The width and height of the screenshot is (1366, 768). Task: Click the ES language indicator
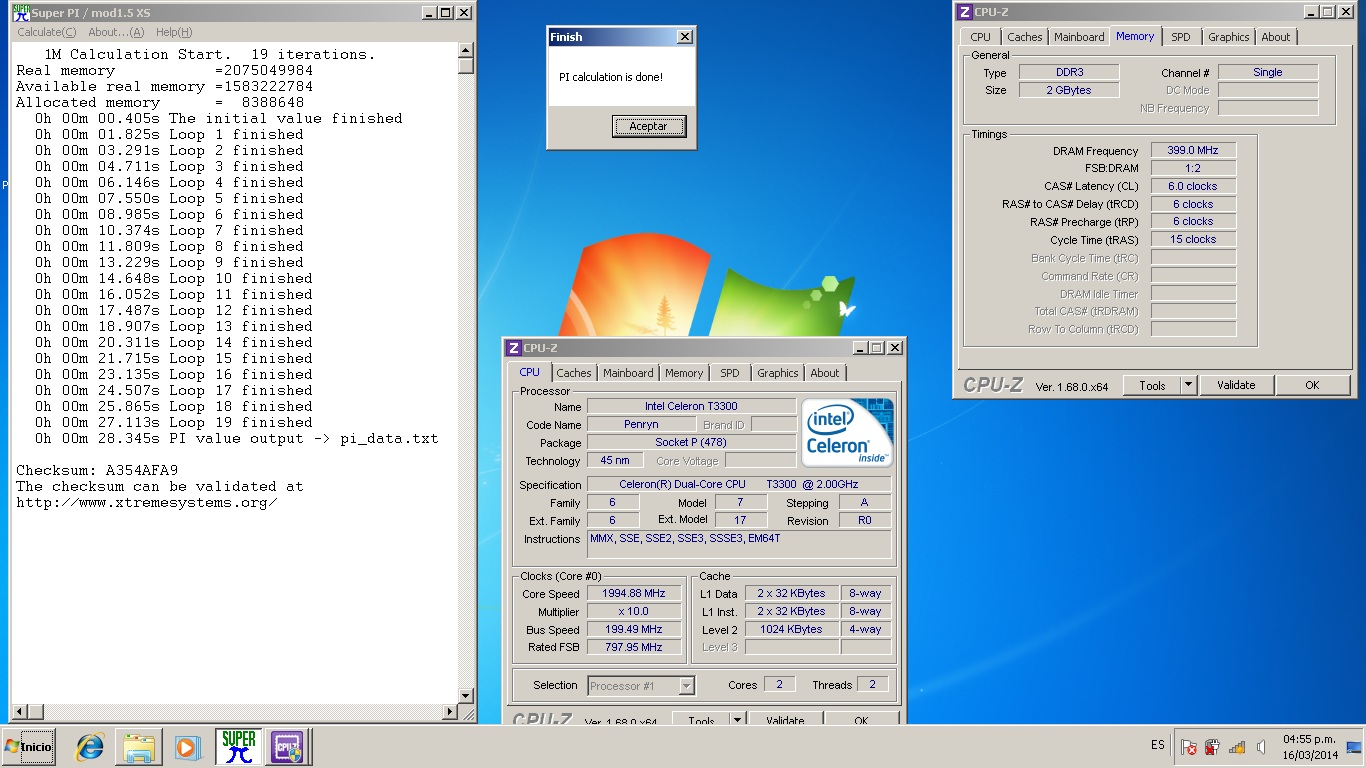(1157, 745)
